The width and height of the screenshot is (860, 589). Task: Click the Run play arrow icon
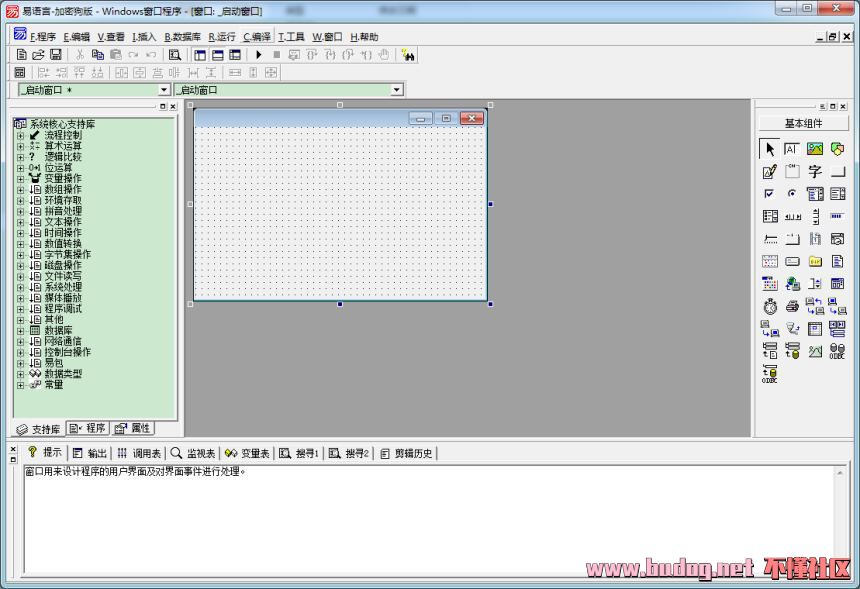click(259, 55)
